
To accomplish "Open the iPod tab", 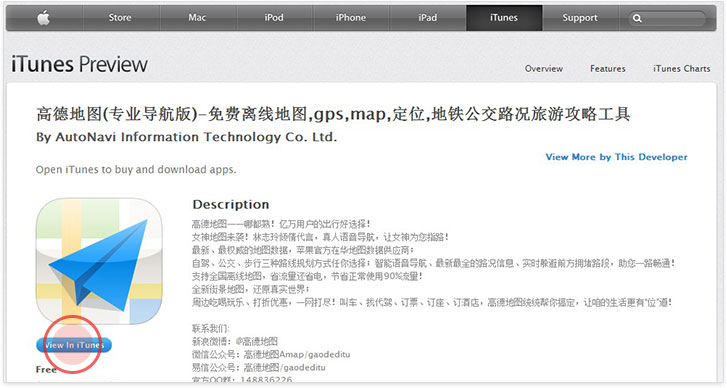I will 274,18.
